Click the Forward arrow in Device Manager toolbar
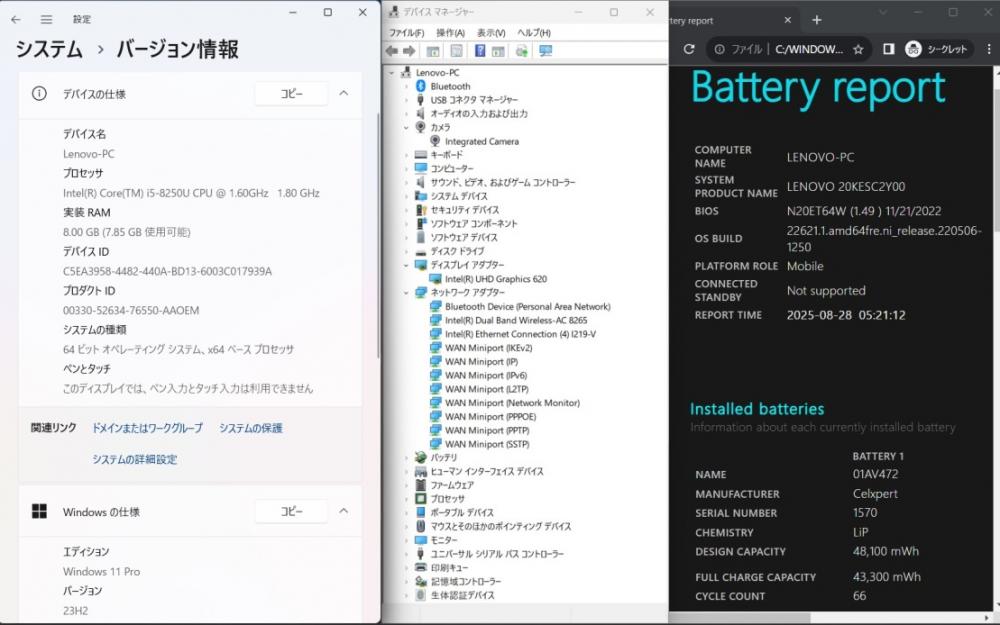 pyautogui.click(x=409, y=51)
